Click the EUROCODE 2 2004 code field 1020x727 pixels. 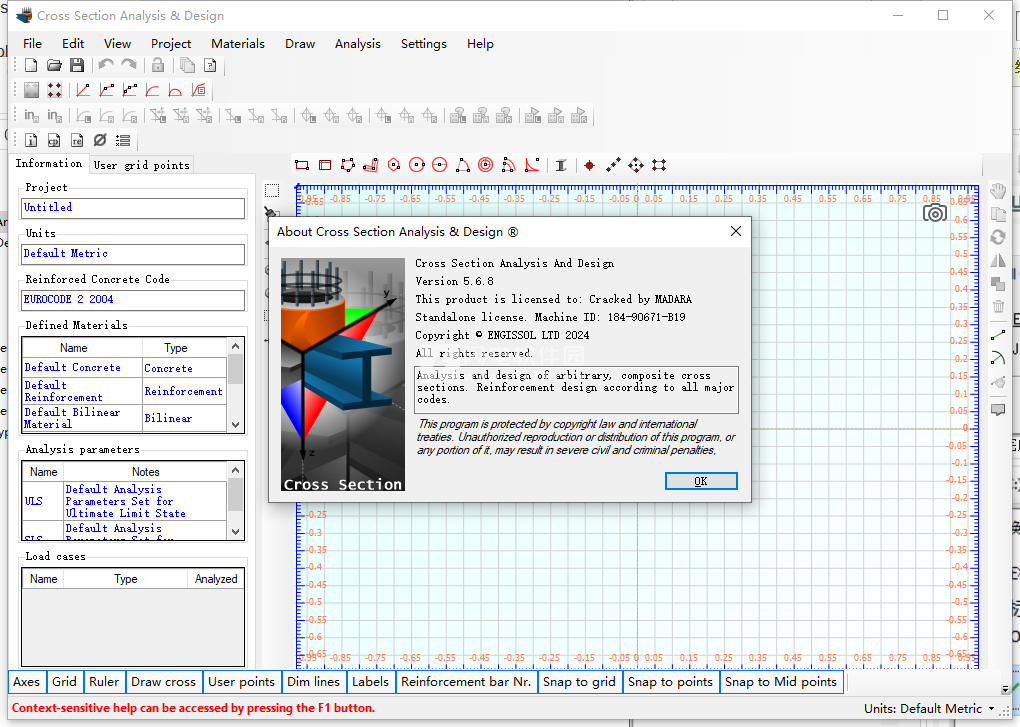tap(133, 300)
